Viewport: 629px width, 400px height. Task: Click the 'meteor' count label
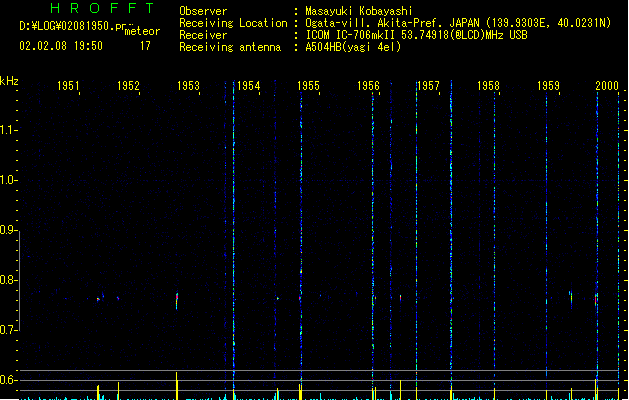point(142,31)
